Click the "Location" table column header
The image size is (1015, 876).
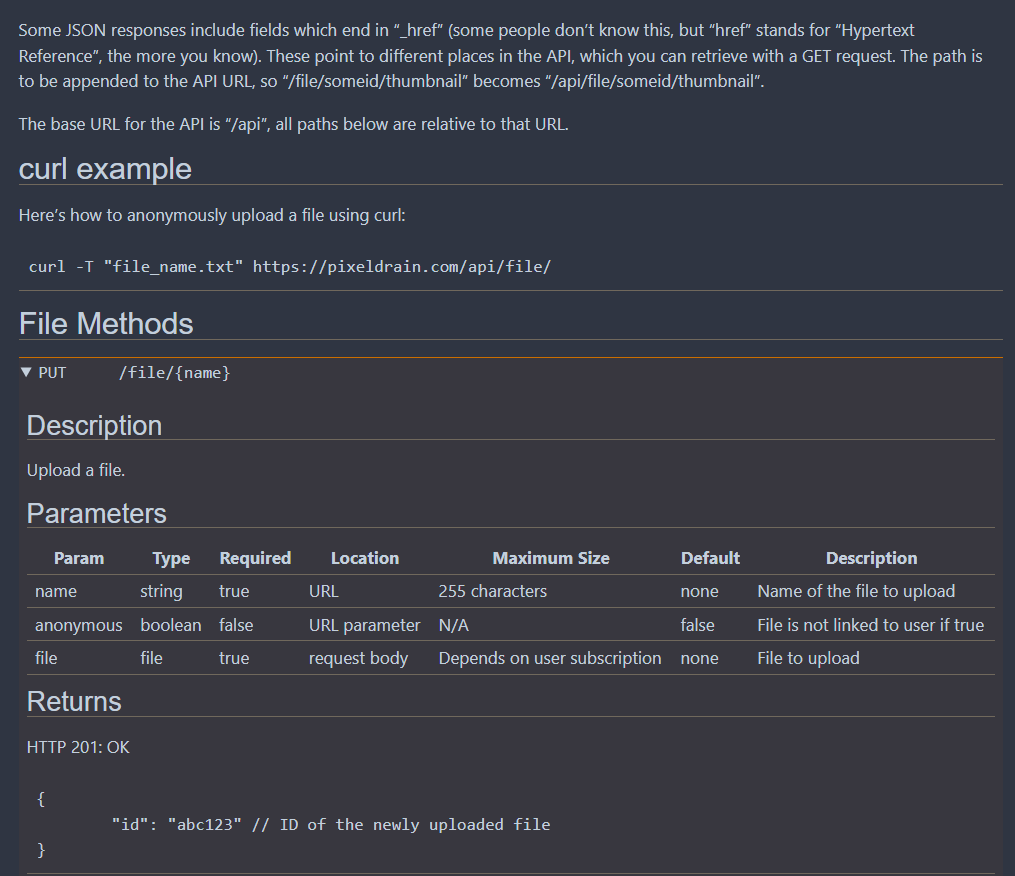click(x=365, y=558)
